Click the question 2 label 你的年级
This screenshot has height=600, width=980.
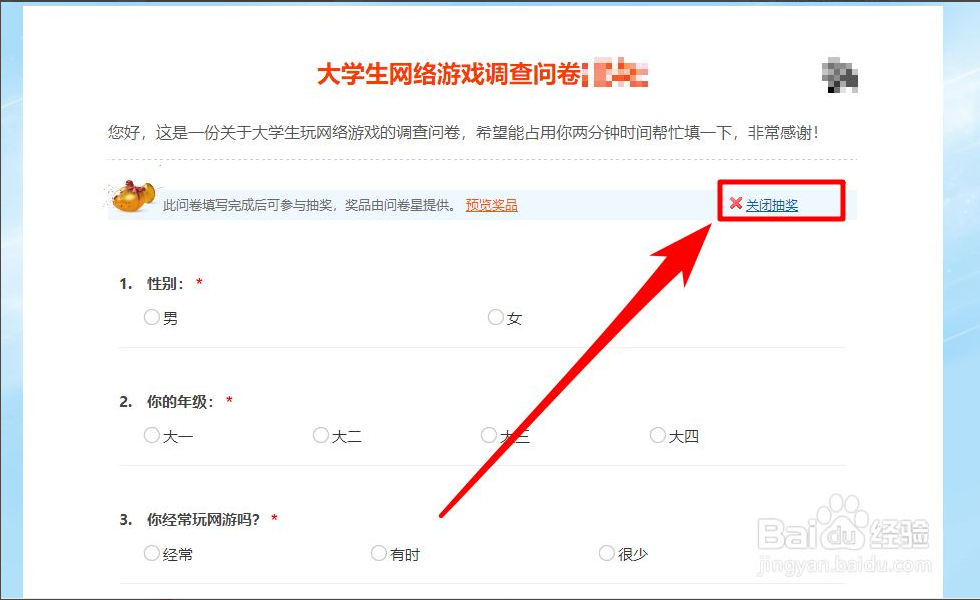click(180, 402)
